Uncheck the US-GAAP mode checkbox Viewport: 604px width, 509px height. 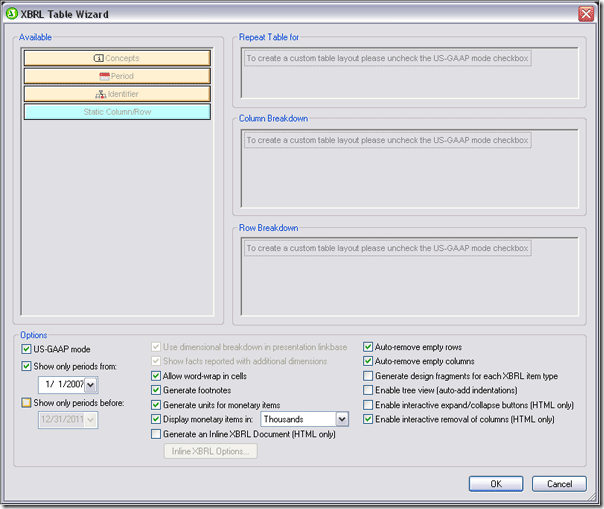coord(26,349)
